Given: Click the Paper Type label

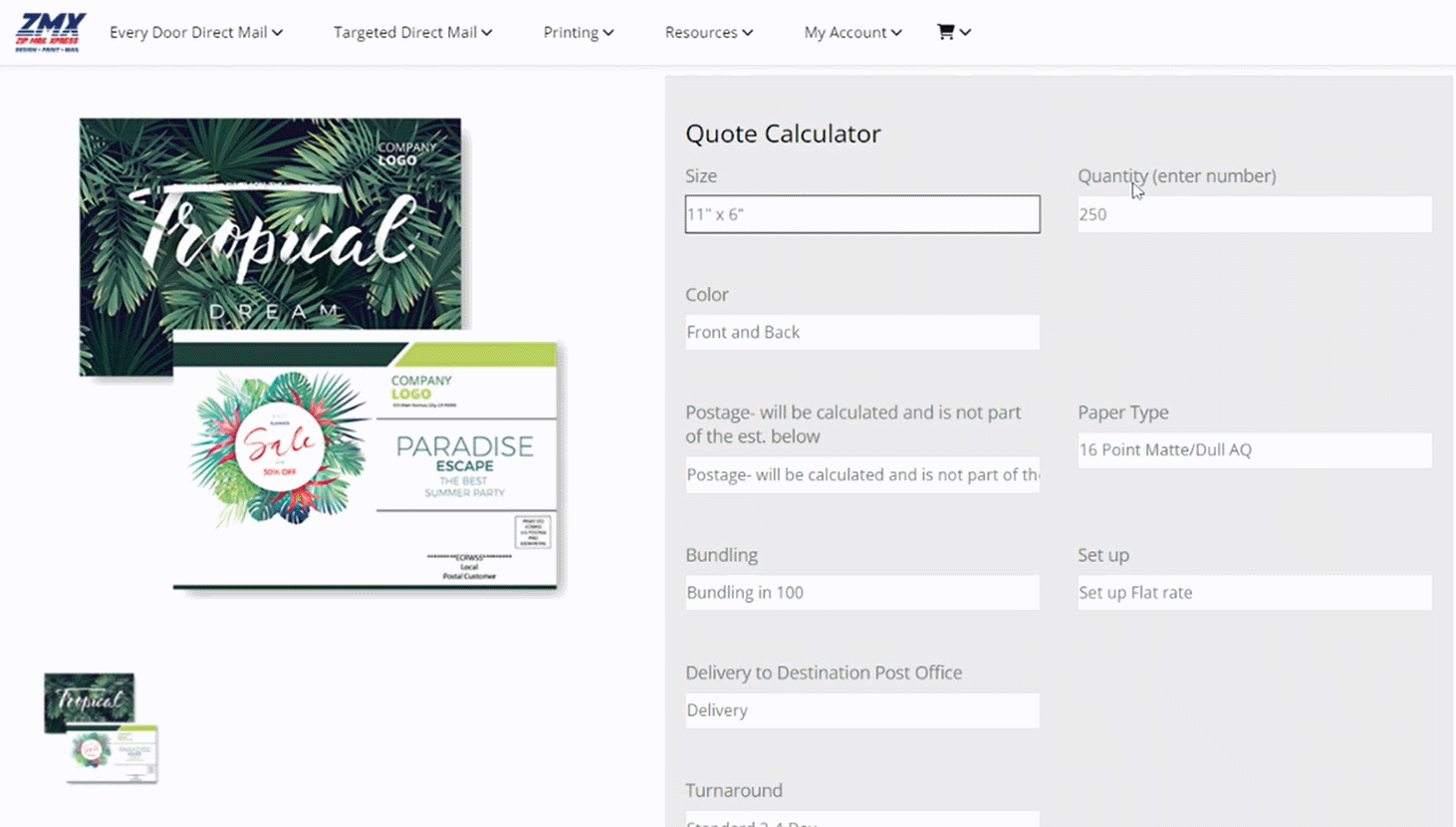Looking at the screenshot, I should pyautogui.click(x=1122, y=412).
